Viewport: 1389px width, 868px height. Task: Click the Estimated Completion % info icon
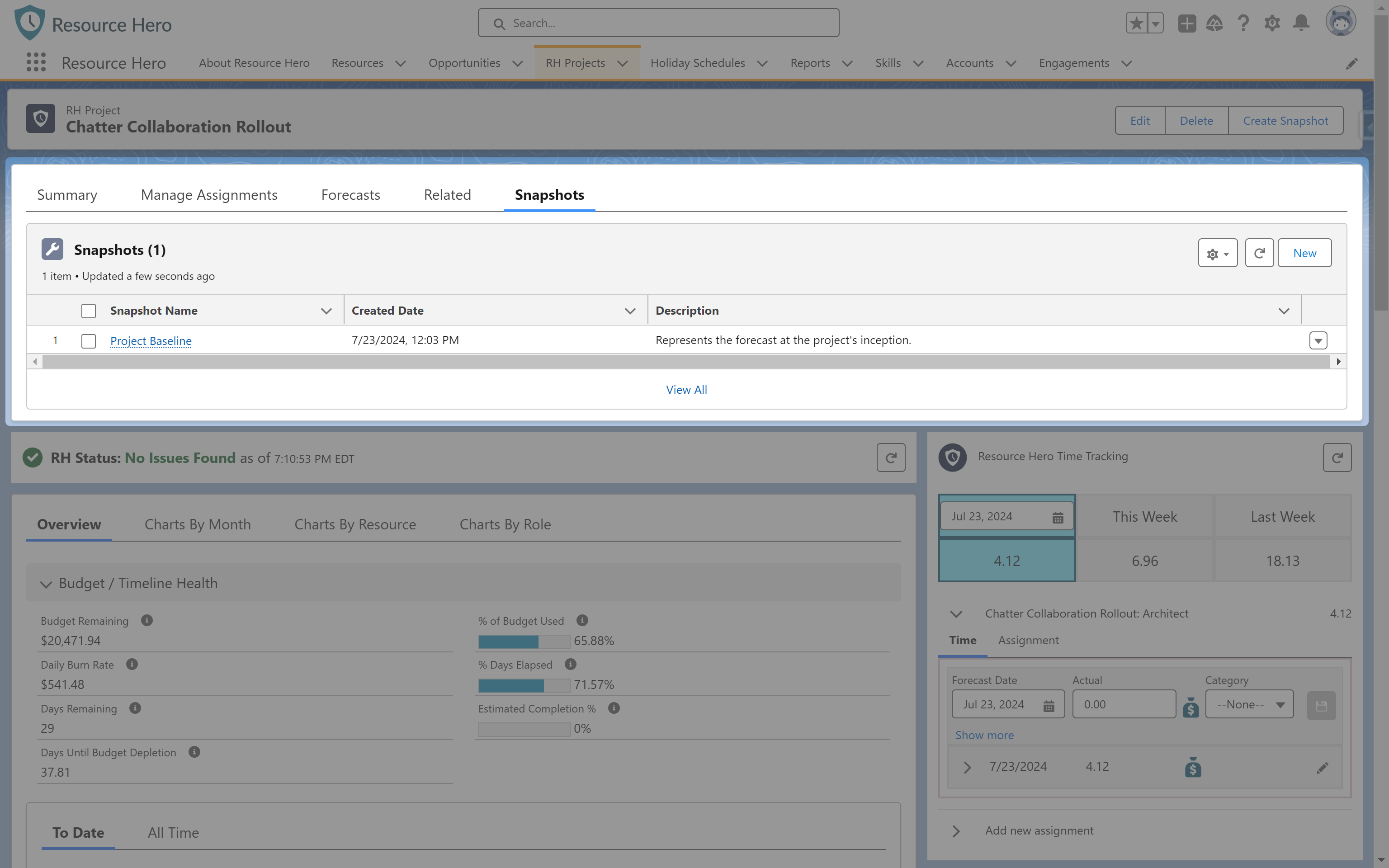614,708
